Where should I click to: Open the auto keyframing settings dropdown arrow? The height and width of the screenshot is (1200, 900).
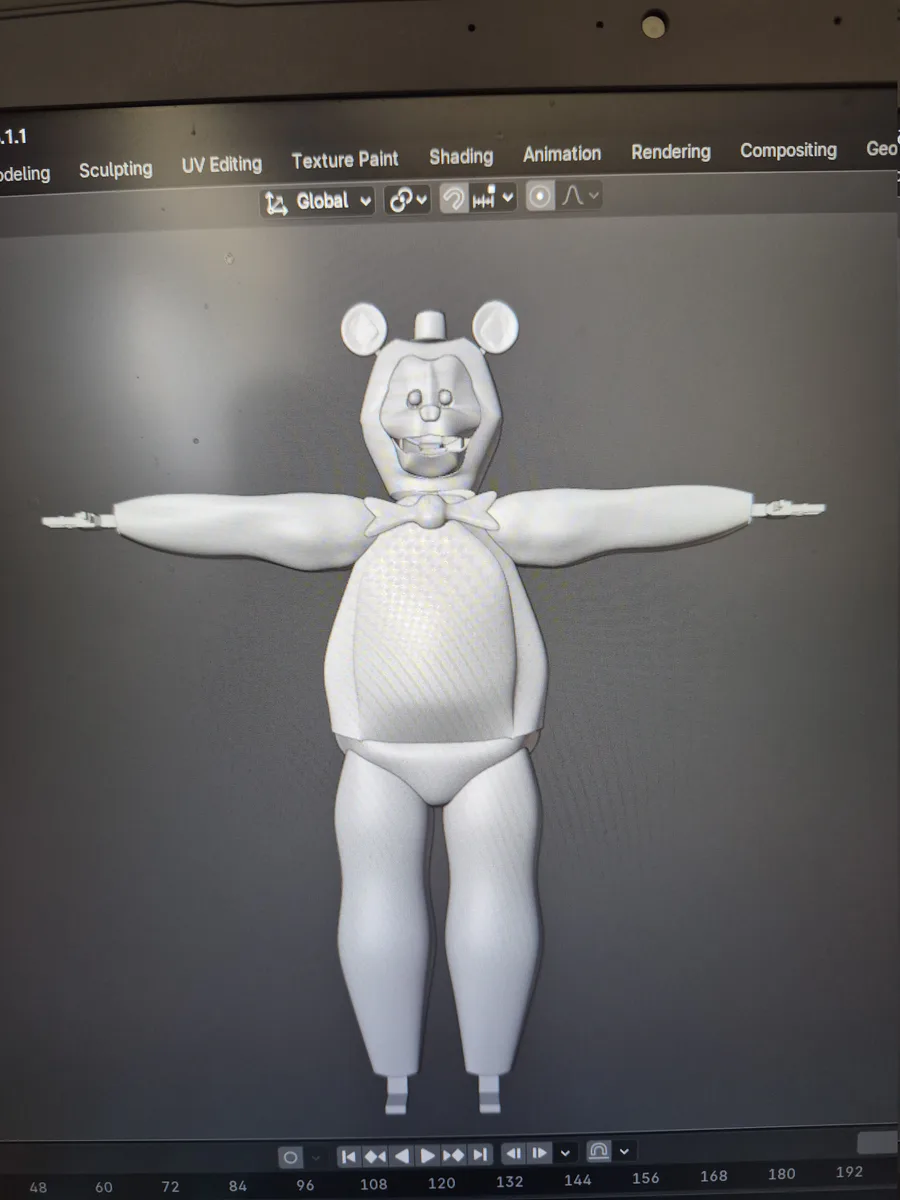tap(317, 1157)
